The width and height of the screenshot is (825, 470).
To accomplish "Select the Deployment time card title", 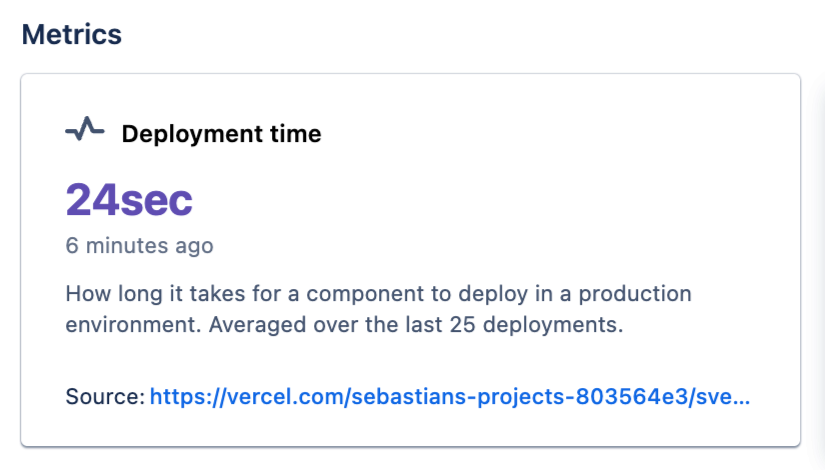I will tap(221, 133).
